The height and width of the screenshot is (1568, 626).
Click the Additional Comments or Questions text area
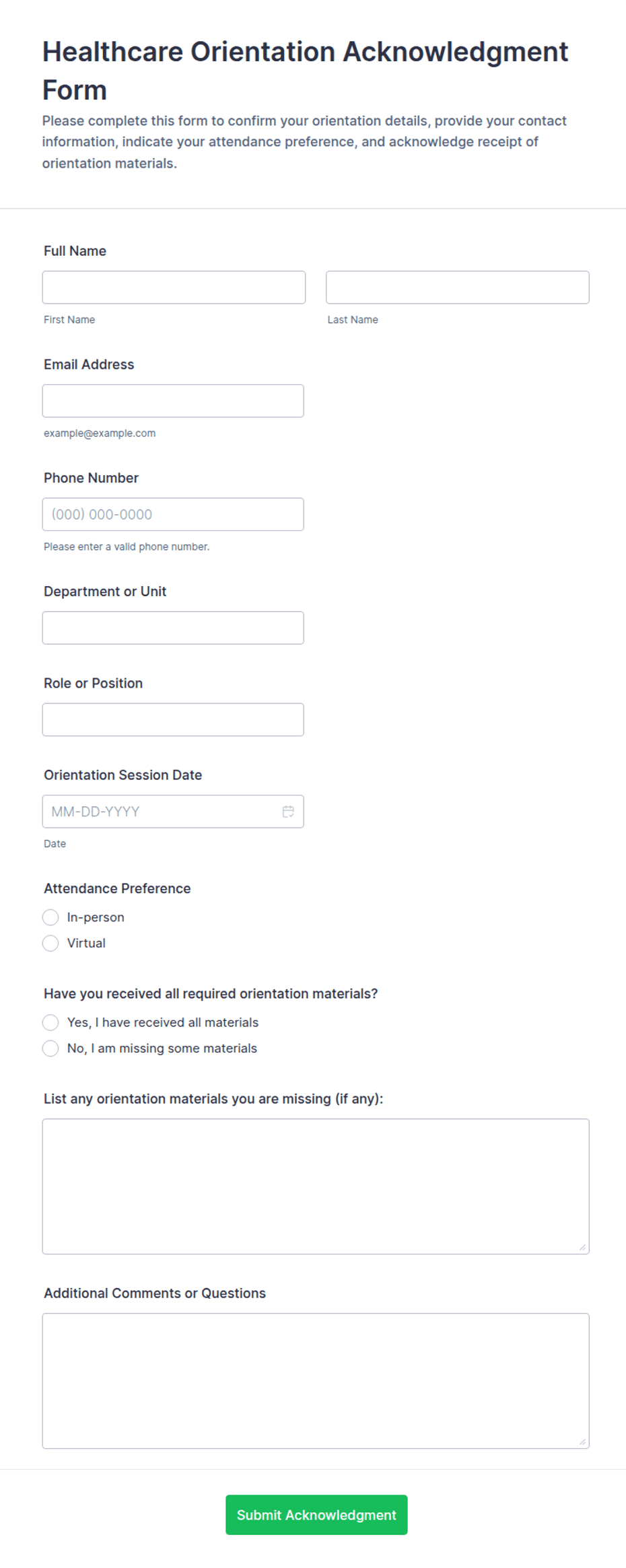pos(316,1381)
